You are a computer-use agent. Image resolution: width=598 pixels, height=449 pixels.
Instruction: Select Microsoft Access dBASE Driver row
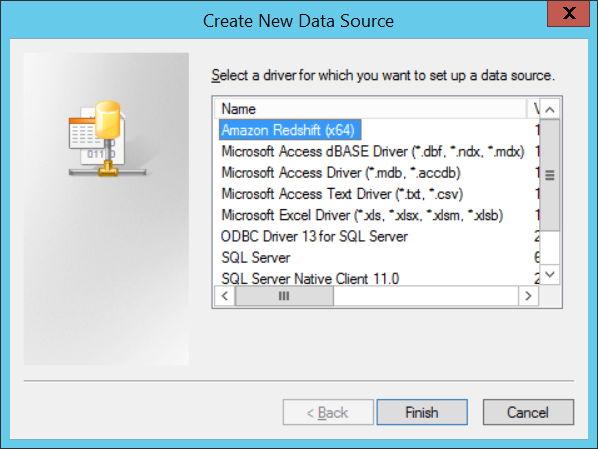[x=373, y=151]
